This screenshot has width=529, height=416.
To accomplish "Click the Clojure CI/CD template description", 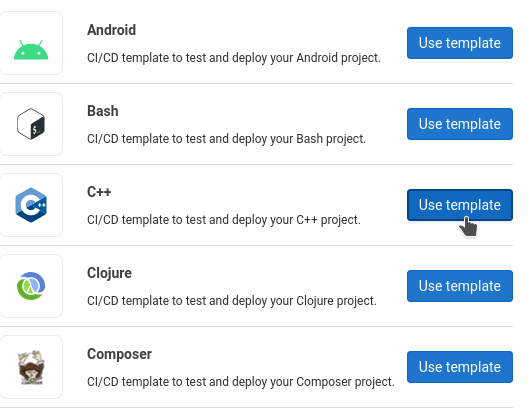I will [232, 301].
